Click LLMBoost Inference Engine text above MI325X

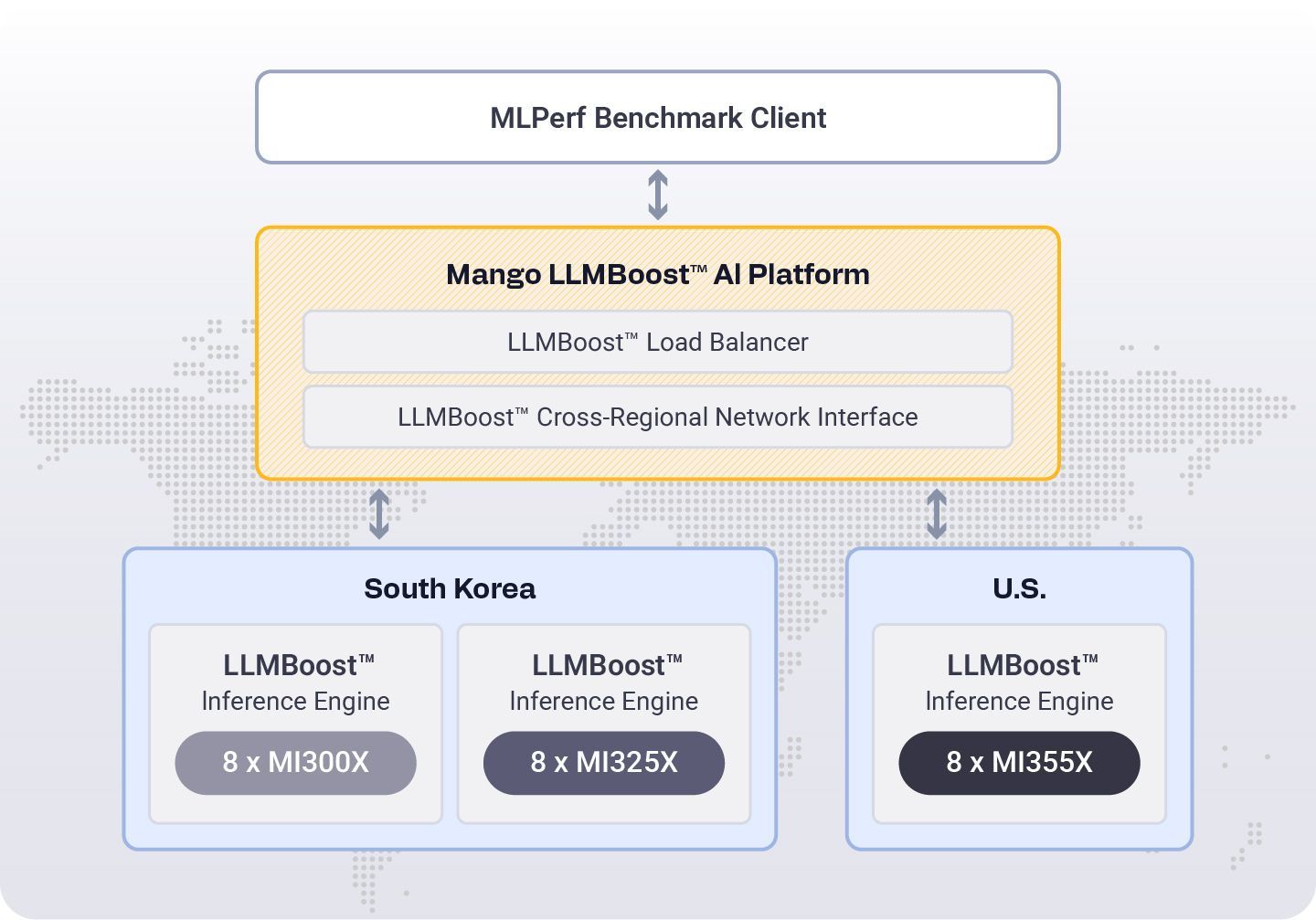click(604, 682)
